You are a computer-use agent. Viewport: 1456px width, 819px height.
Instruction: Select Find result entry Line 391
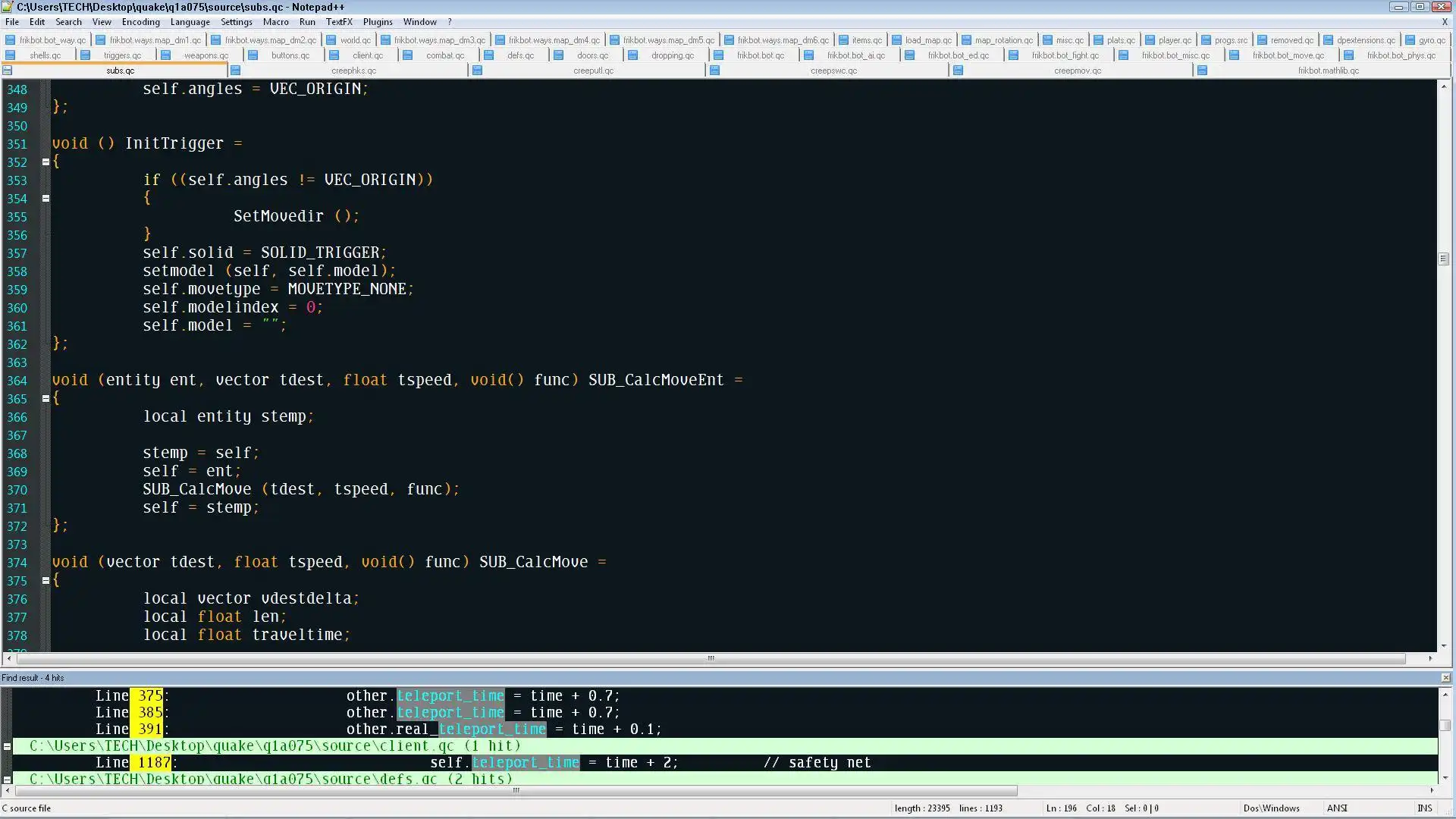click(x=725, y=730)
